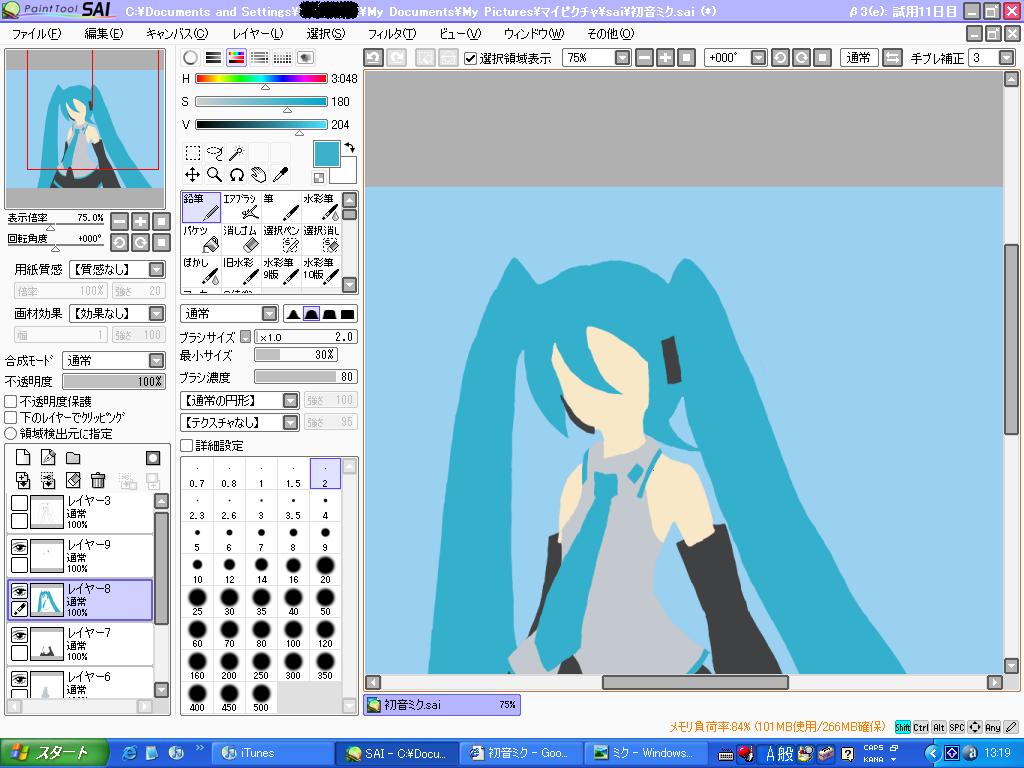Select the eyedropper color picker tool
This screenshot has height=768, width=1024.
[x=280, y=174]
